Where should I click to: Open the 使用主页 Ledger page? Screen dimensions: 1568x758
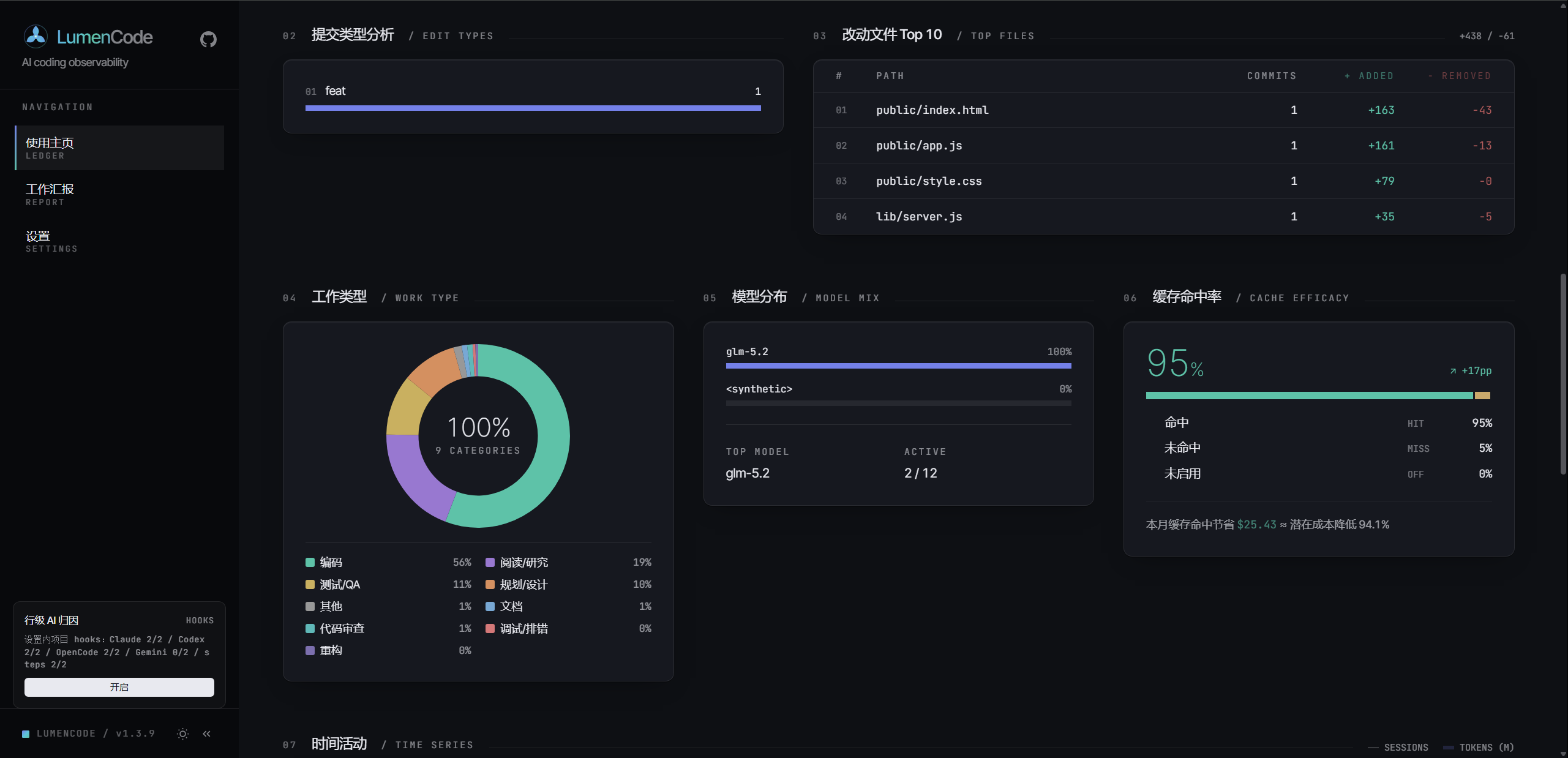pos(119,148)
